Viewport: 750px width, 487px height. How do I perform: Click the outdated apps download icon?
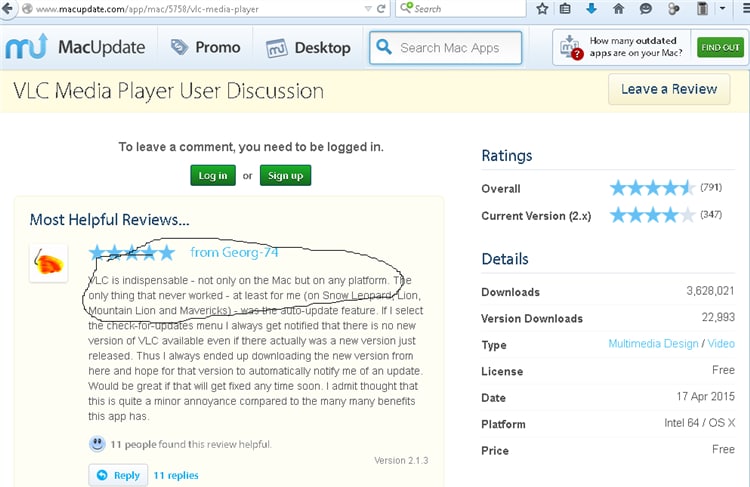[x=571, y=47]
